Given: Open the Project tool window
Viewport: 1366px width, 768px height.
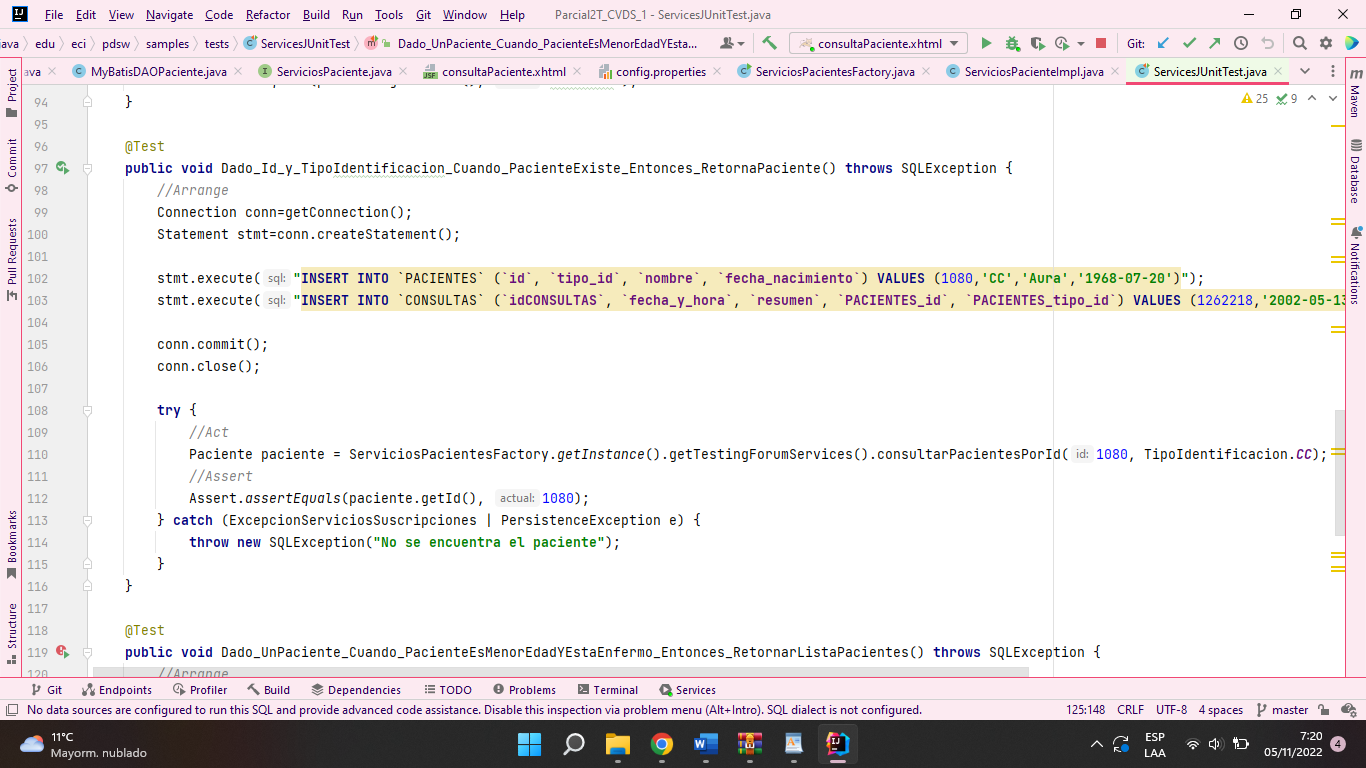Looking at the screenshot, I should click(x=12, y=94).
